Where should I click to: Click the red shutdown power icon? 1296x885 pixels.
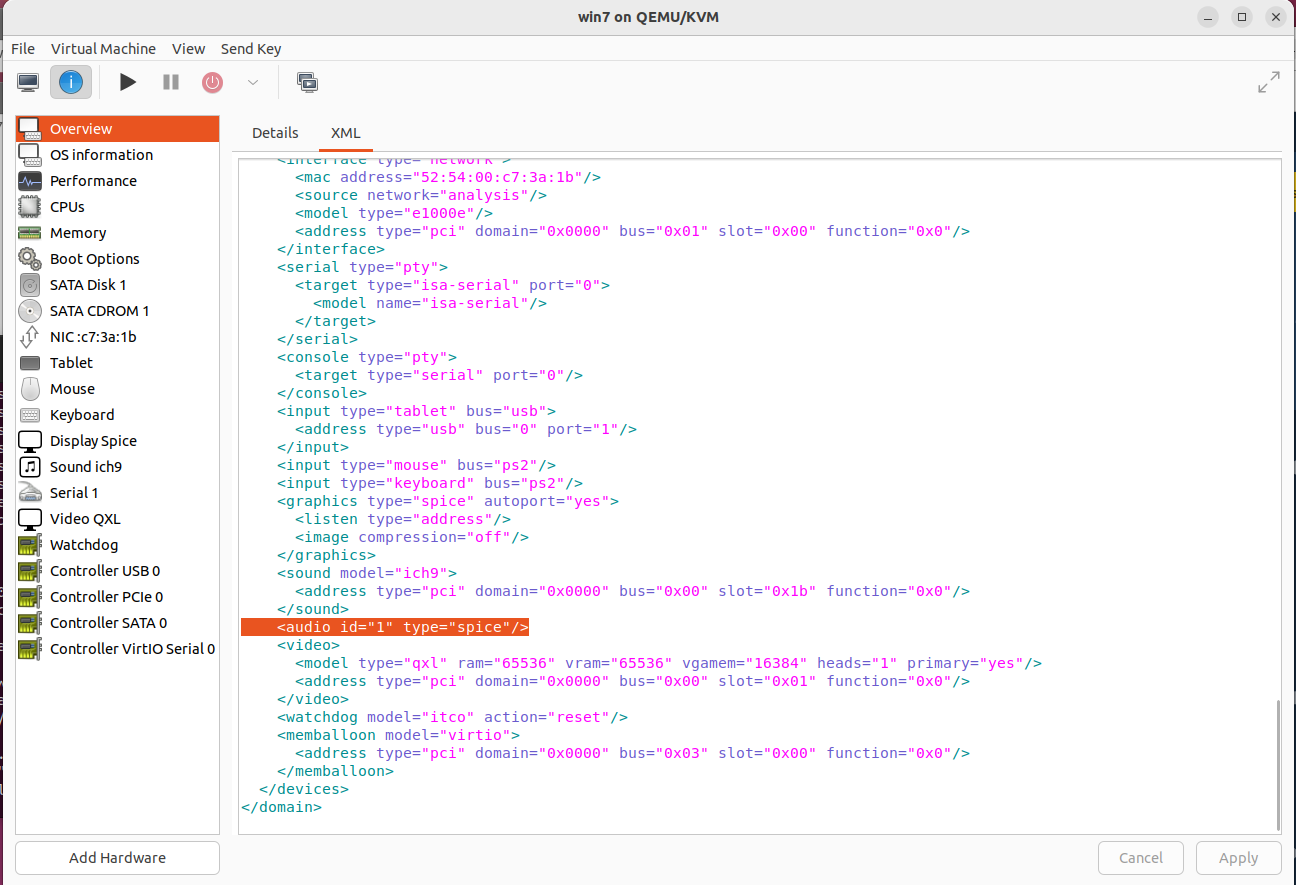click(x=212, y=82)
